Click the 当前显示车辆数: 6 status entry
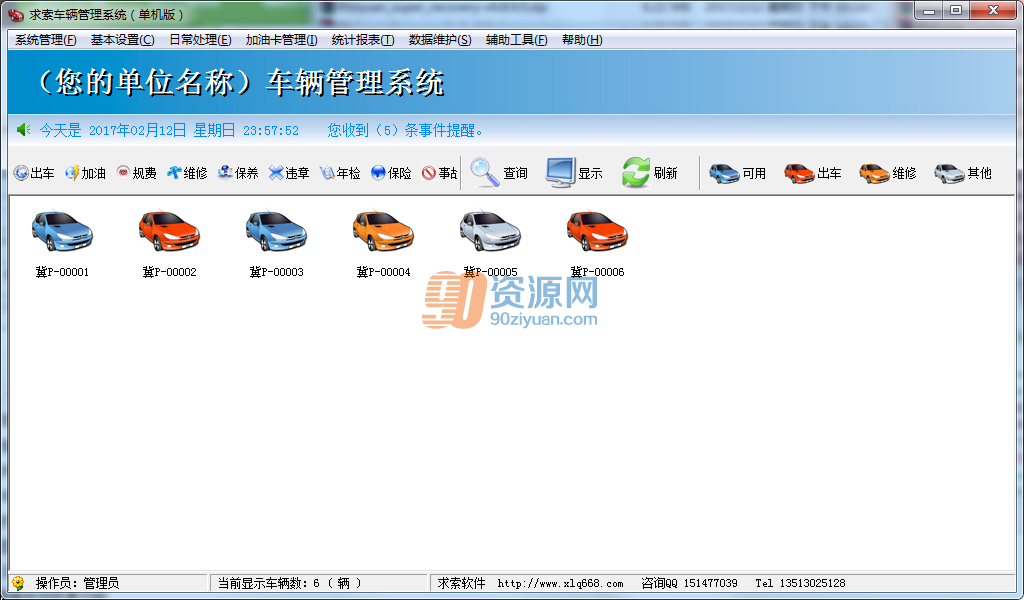The width and height of the screenshot is (1024, 600). pyautogui.click(x=289, y=583)
